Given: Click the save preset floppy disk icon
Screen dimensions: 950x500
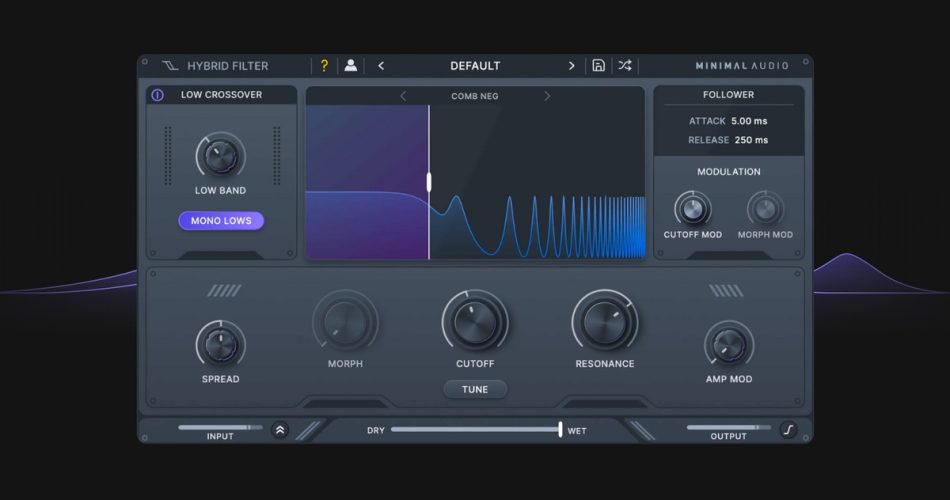Looking at the screenshot, I should pyautogui.click(x=598, y=66).
